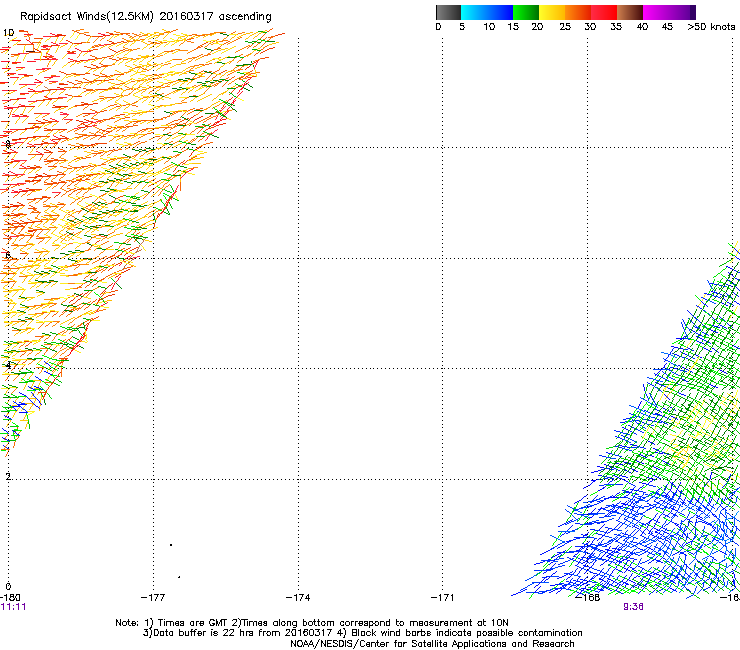Click the '20' label under the color bar
This screenshot has height=650, width=740.
click(x=537, y=27)
